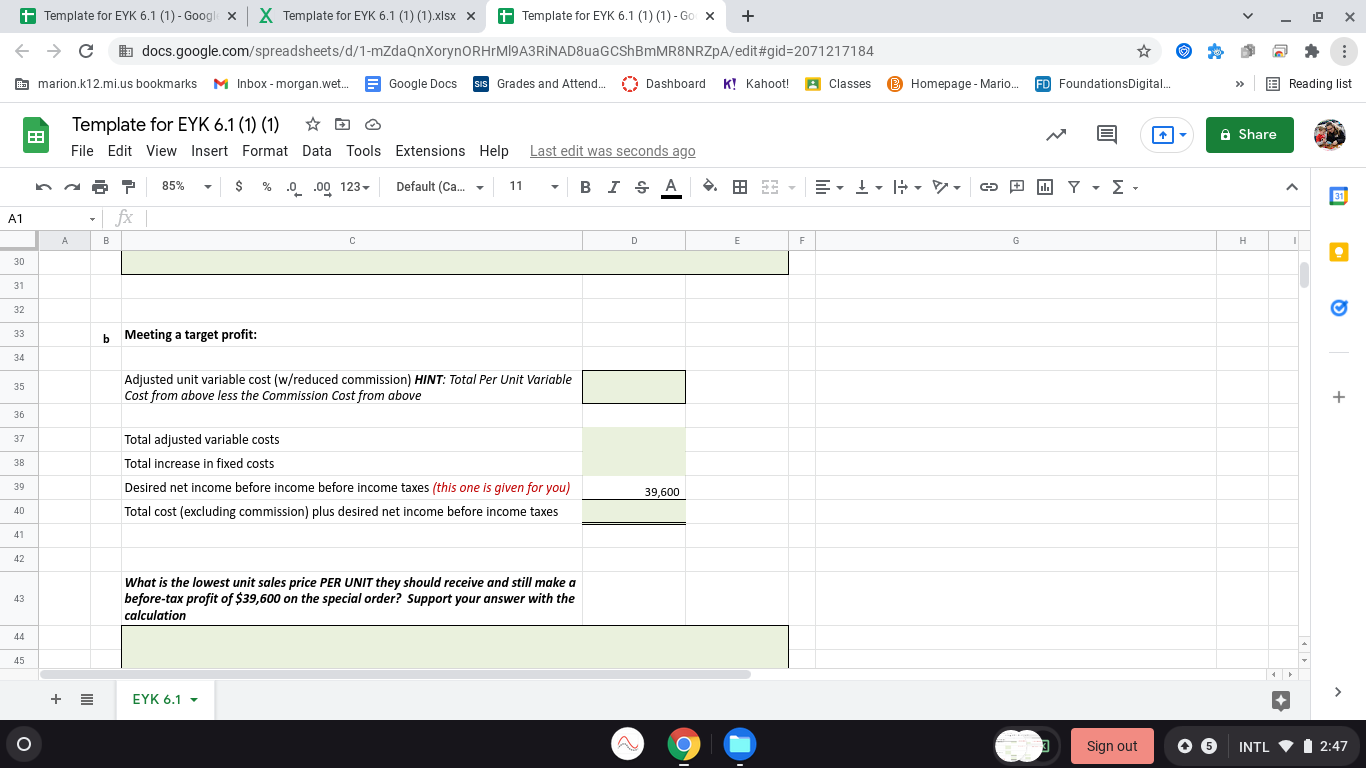Open the font selector showing Default (Ca...)
The image size is (1366, 768).
pos(438,187)
